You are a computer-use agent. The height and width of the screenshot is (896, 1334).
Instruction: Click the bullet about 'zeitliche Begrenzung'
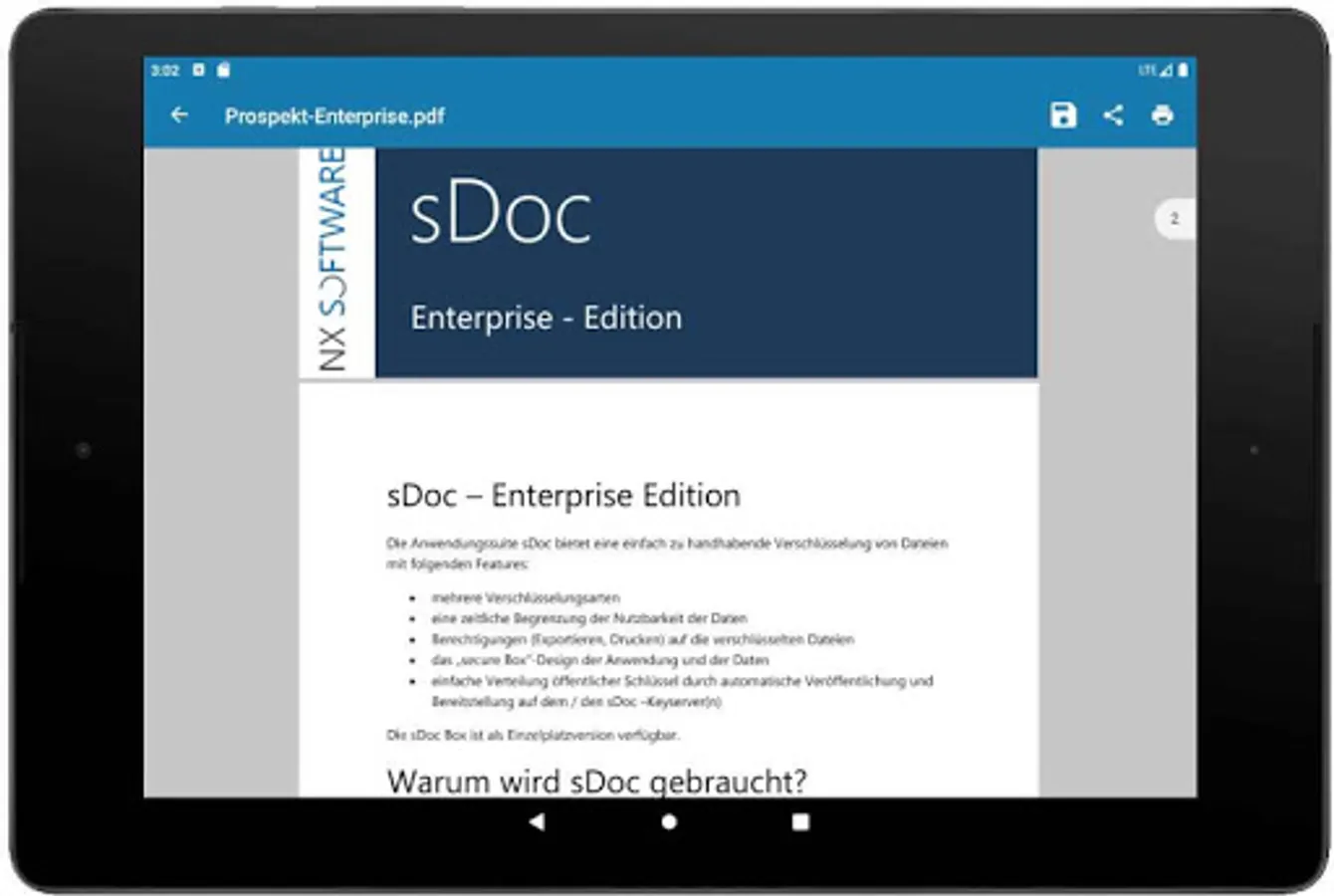coord(588,618)
